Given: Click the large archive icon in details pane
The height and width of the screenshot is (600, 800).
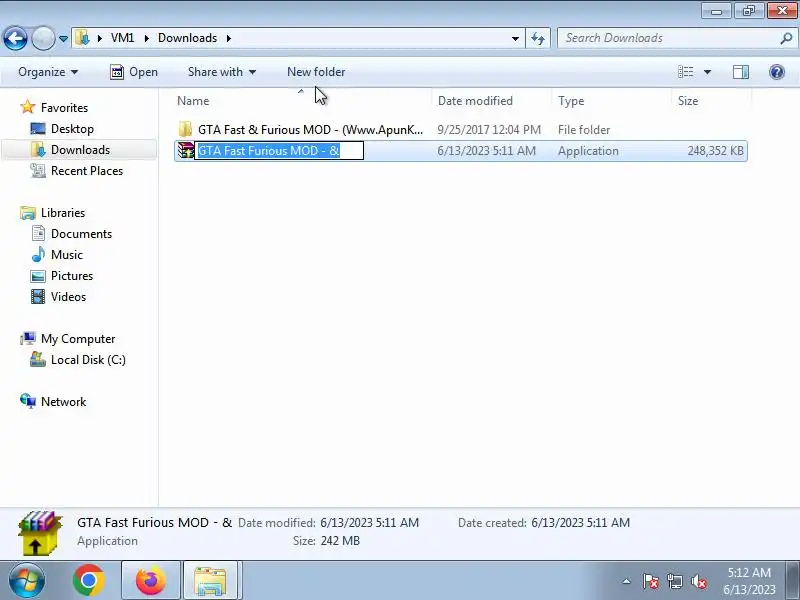Looking at the screenshot, I should point(39,532).
